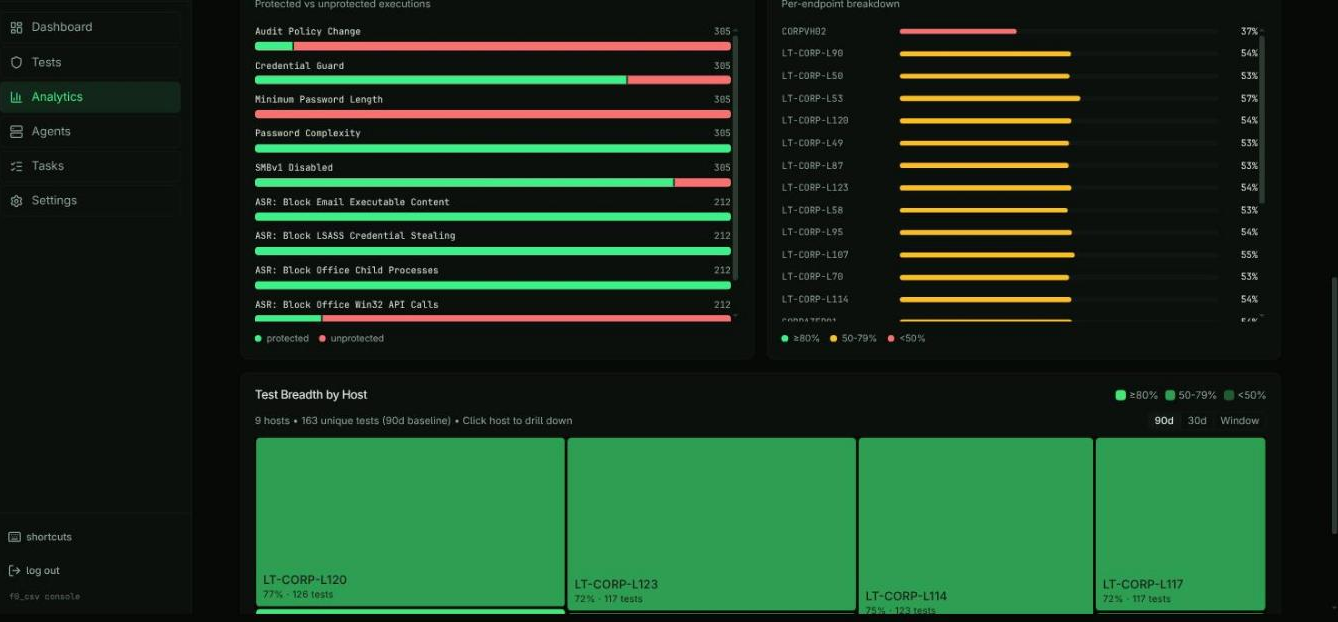Click the LT-CORP-L70 endpoint row
The height and width of the screenshot is (622, 1338).
coord(1019,277)
